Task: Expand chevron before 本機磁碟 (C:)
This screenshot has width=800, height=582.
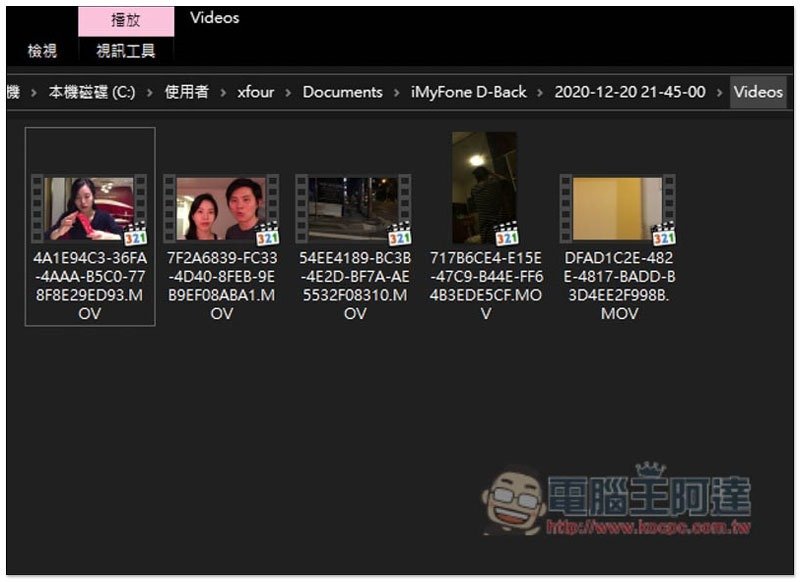Action: (34, 93)
